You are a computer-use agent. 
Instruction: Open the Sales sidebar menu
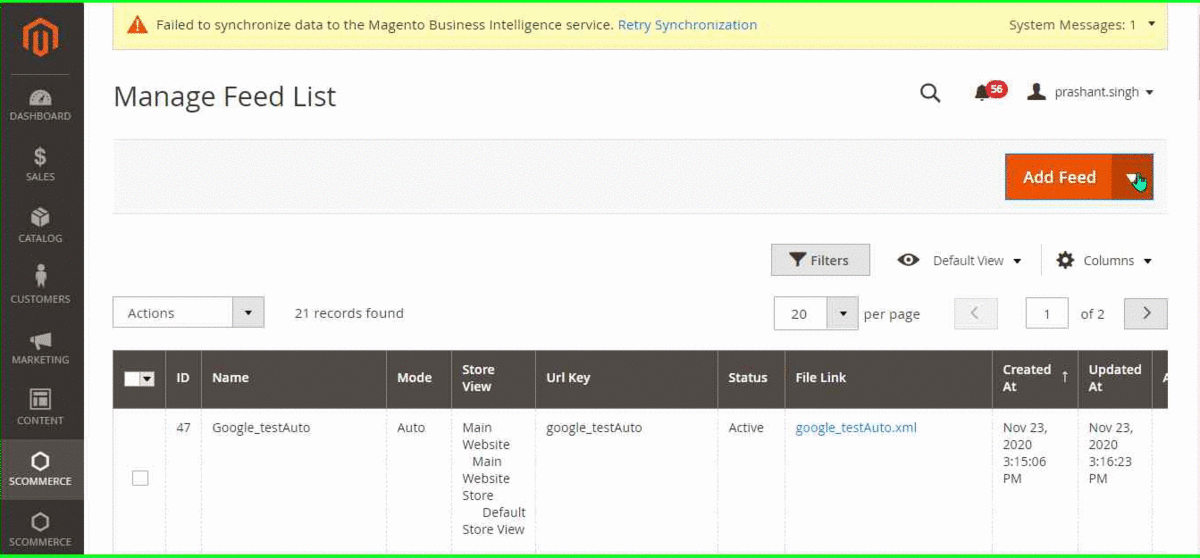point(41,165)
